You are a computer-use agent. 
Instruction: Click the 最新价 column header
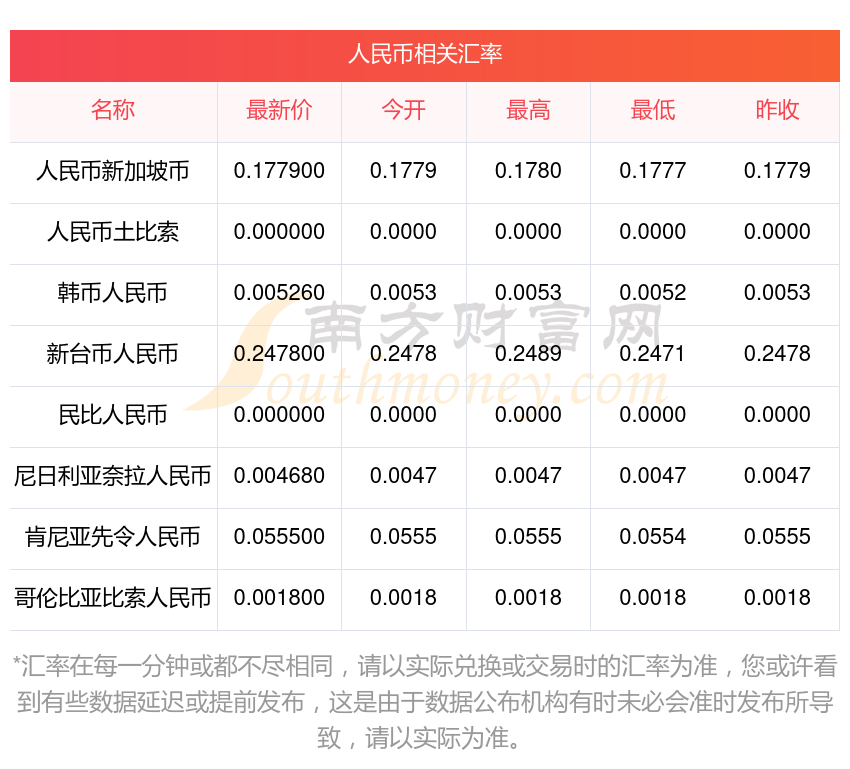pos(279,110)
